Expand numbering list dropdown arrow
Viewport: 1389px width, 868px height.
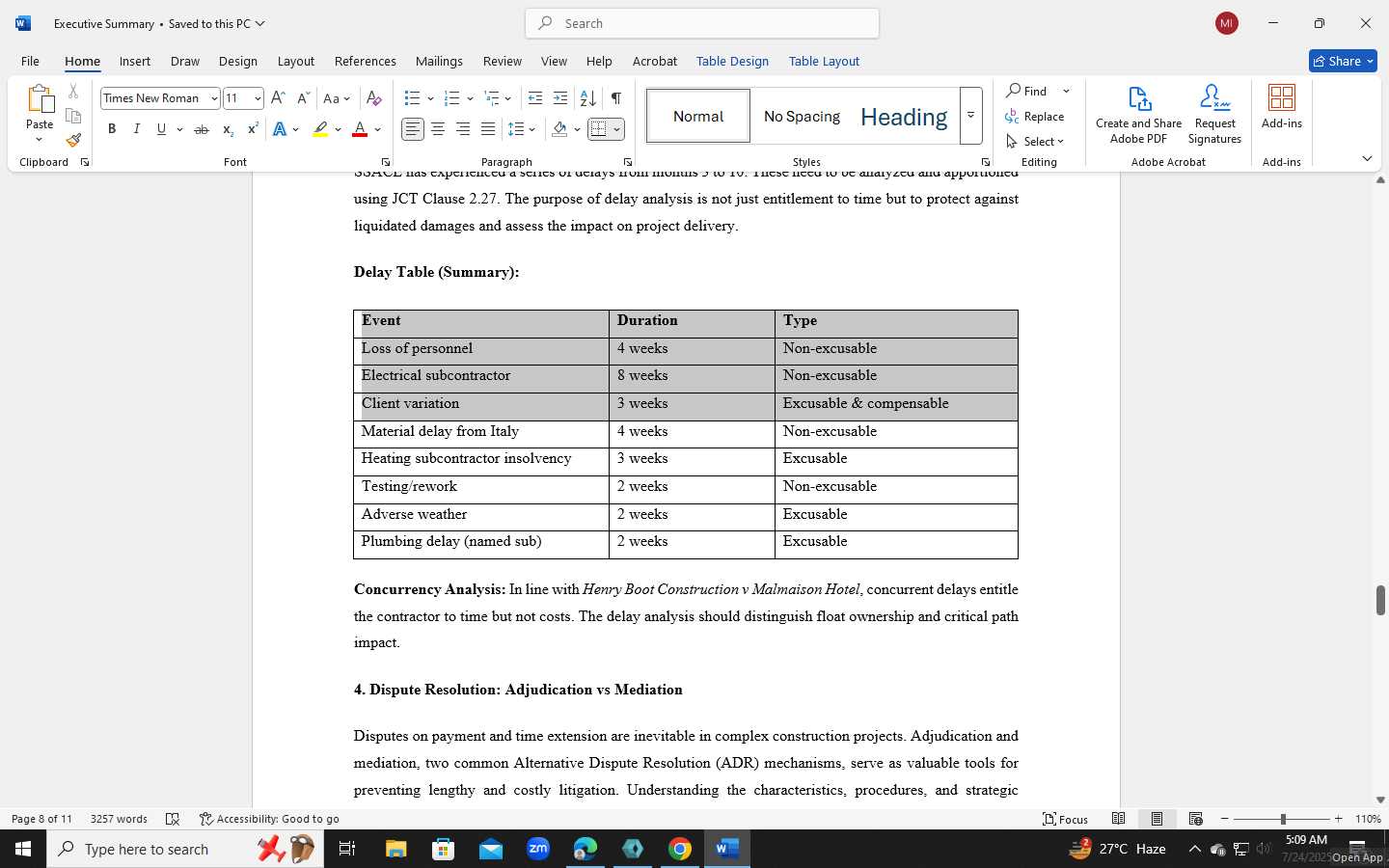[x=470, y=98]
